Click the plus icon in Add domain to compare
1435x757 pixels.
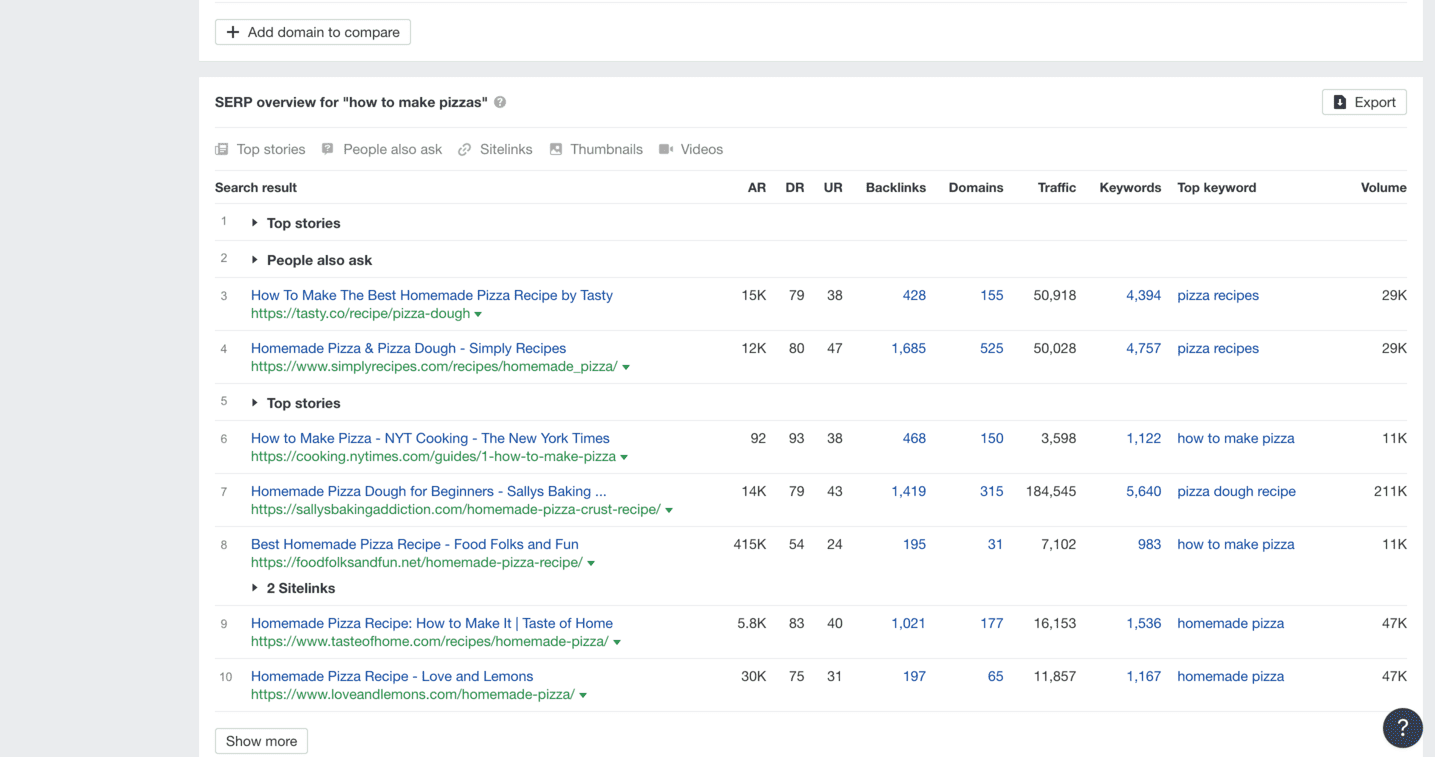pyautogui.click(x=232, y=32)
